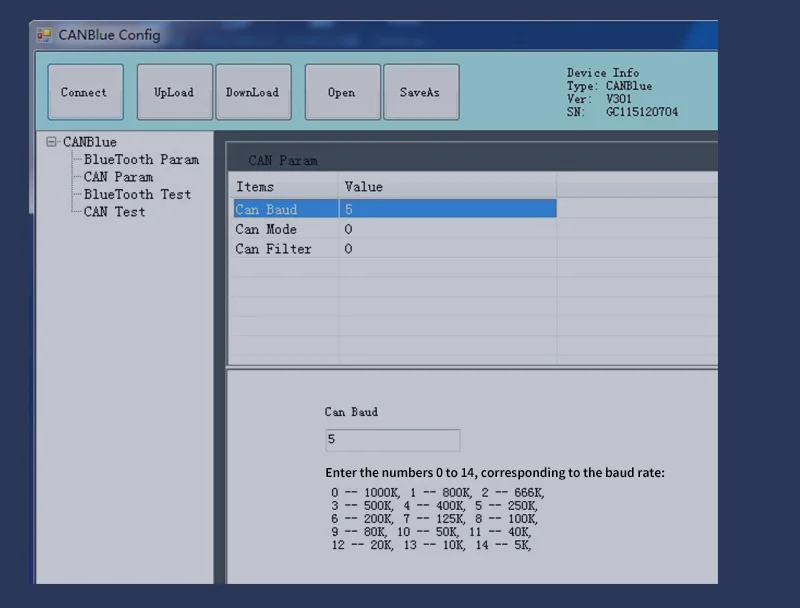
Task: Select the CANBlue root tree item
Action: click(x=90, y=142)
